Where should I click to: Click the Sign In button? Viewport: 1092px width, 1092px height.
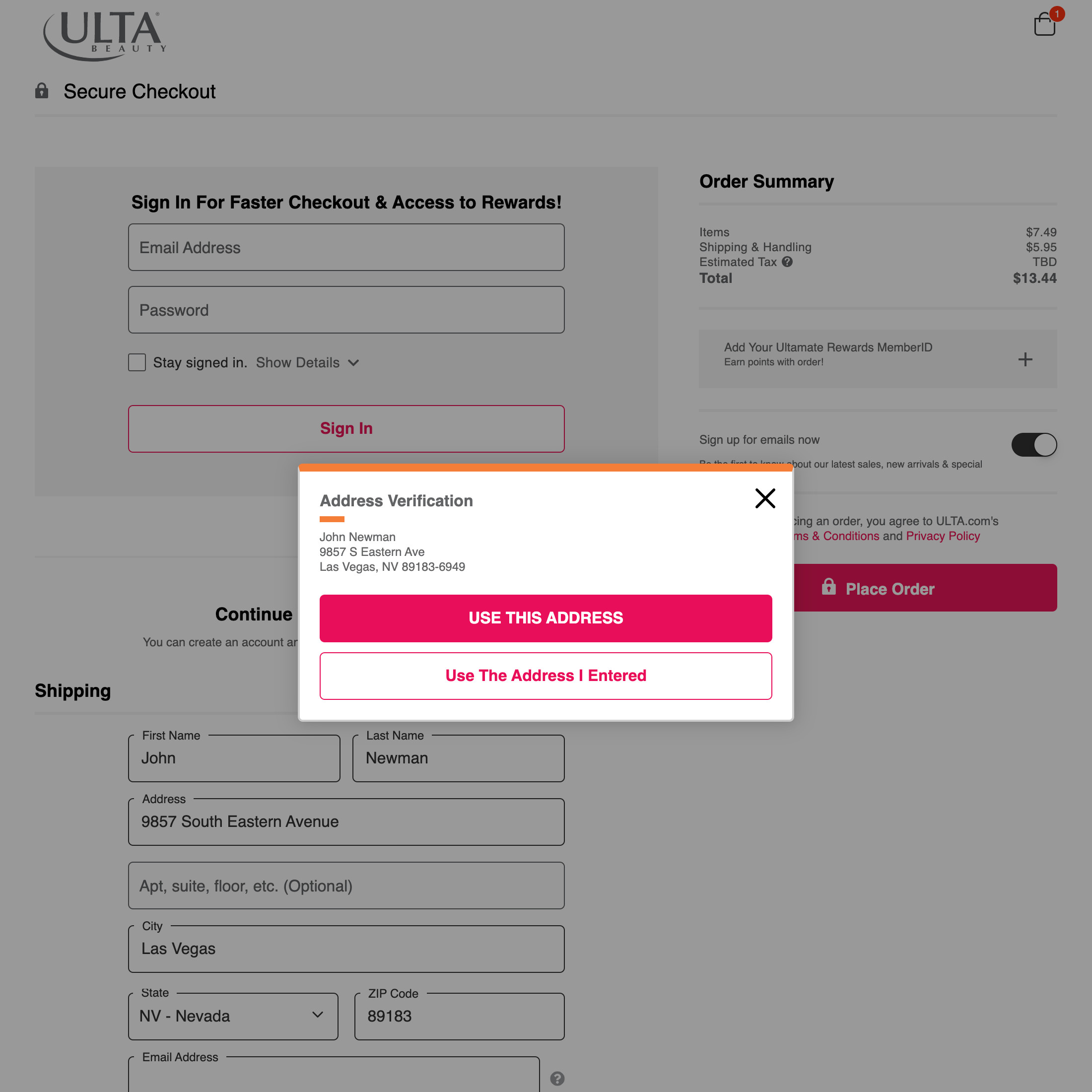pyautogui.click(x=346, y=428)
